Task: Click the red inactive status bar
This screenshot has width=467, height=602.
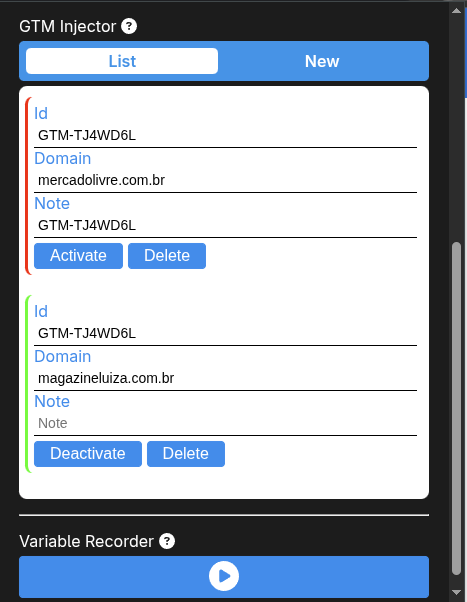Action: click(x=28, y=186)
